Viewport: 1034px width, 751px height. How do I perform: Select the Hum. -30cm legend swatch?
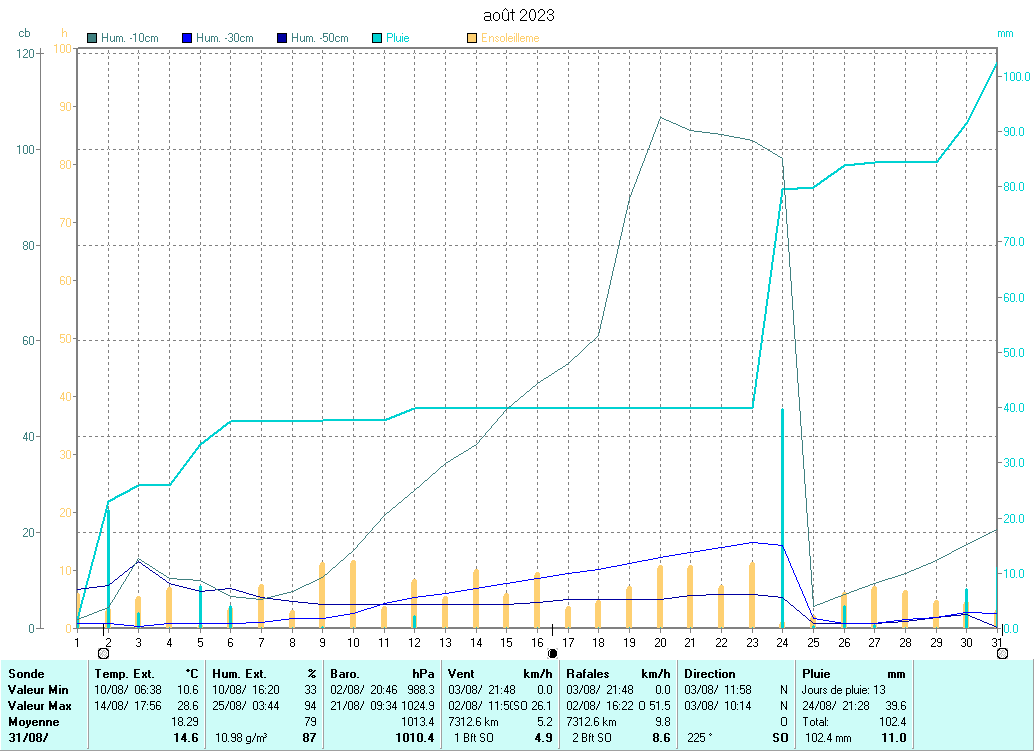pos(187,39)
